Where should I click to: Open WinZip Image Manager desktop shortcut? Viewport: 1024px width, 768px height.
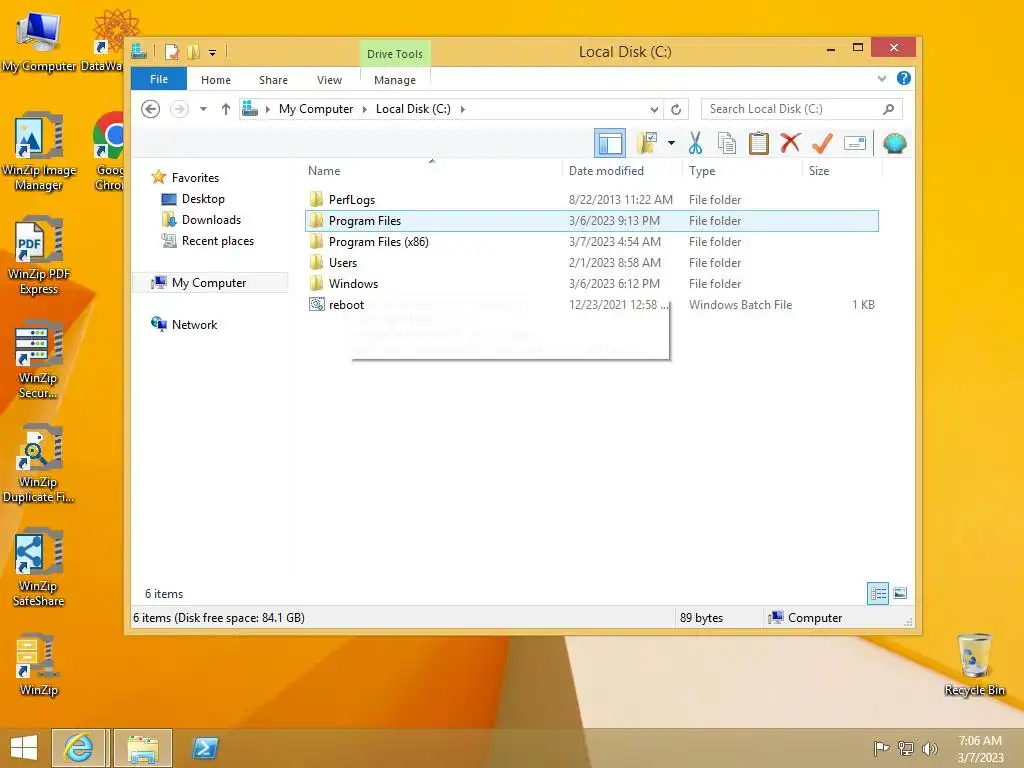(39, 152)
